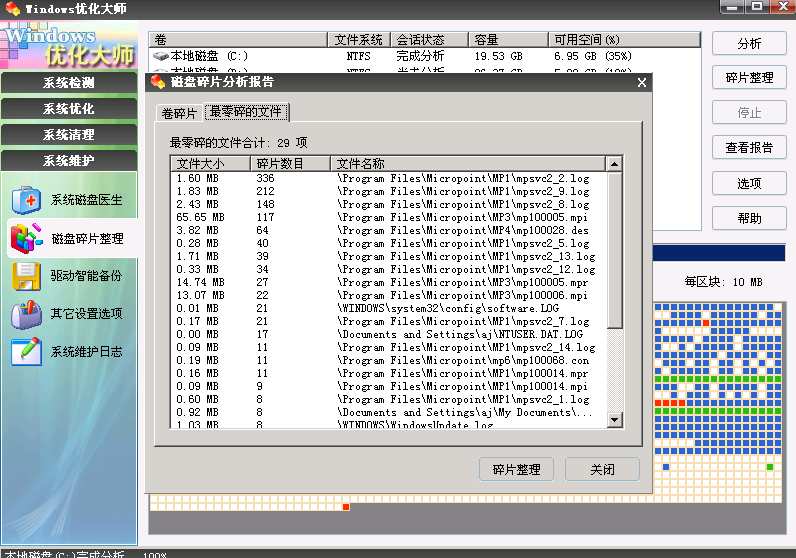
Task: Click Windows优化大师 title bar app icon
Action: point(13,9)
